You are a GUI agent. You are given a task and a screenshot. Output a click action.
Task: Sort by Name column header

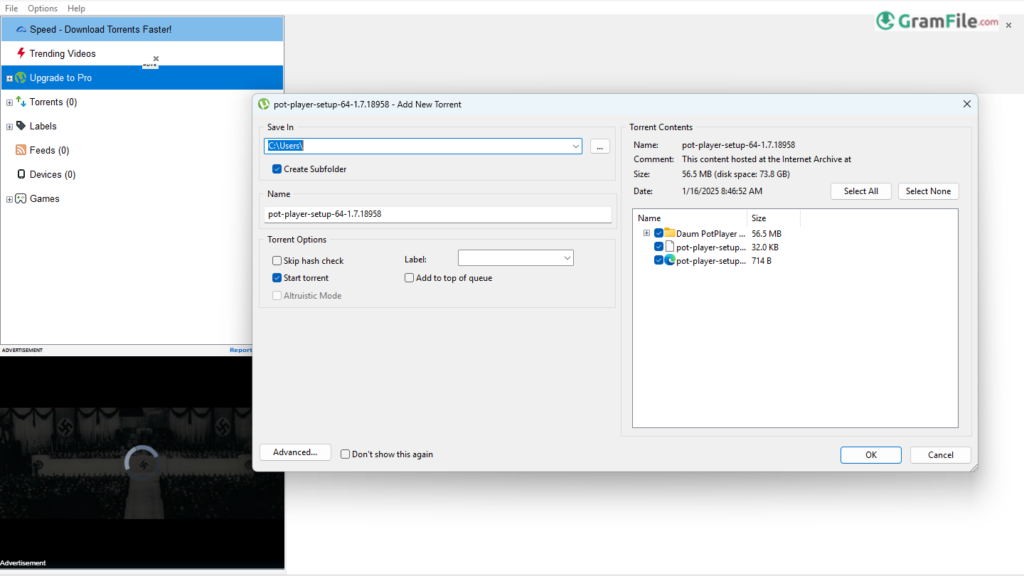690,218
